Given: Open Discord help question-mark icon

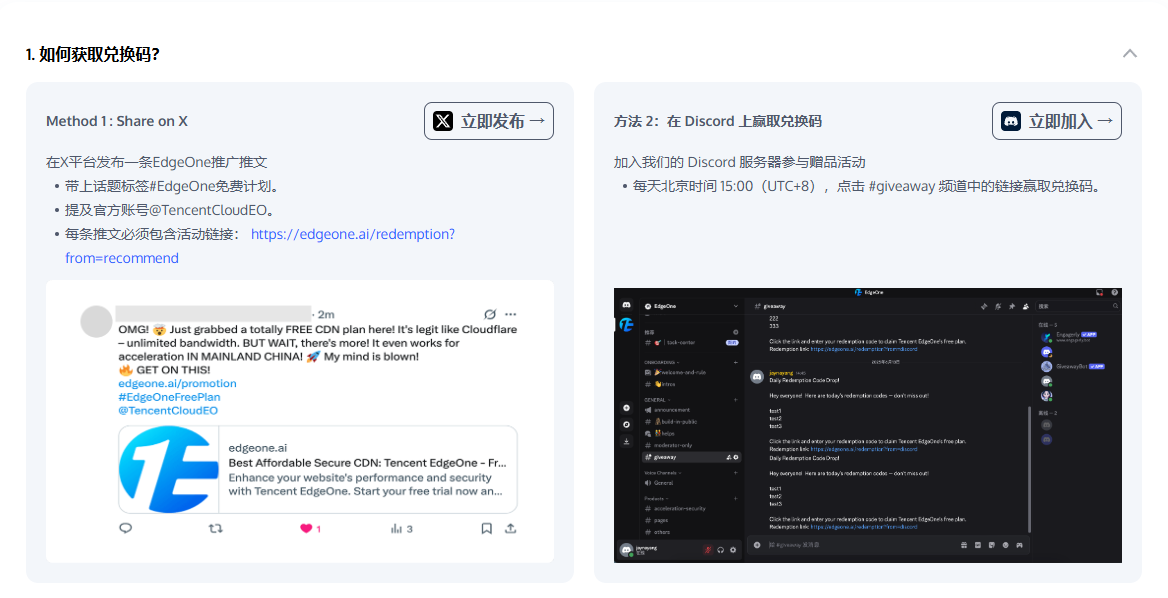Looking at the screenshot, I should 1114,293.
